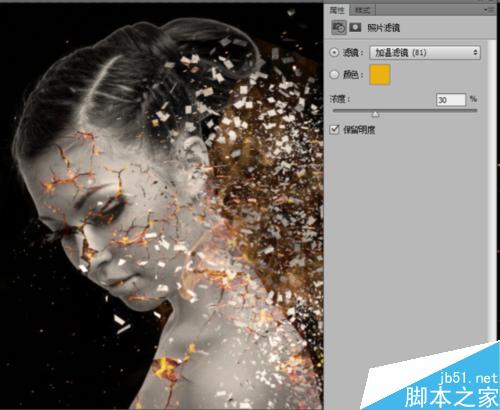Switch to the 属性 tab
Screen dimensions: 500x410
[337, 10]
